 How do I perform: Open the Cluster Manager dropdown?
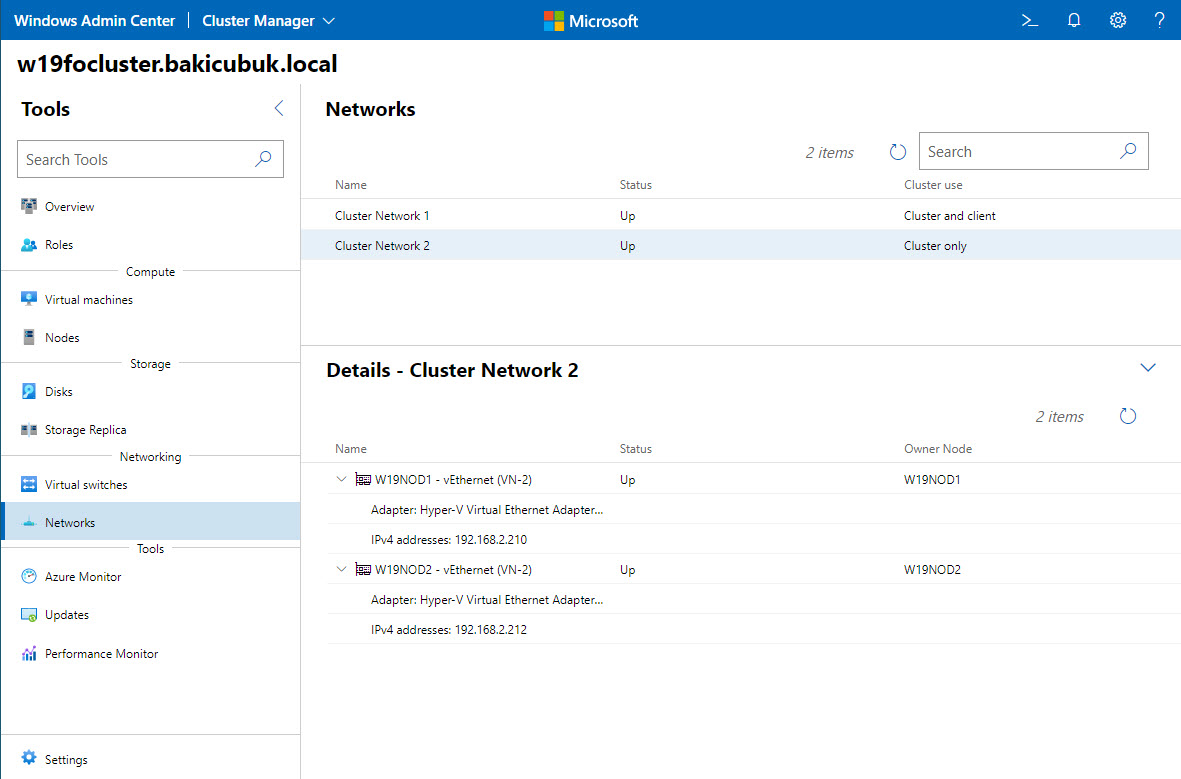pyautogui.click(x=268, y=20)
